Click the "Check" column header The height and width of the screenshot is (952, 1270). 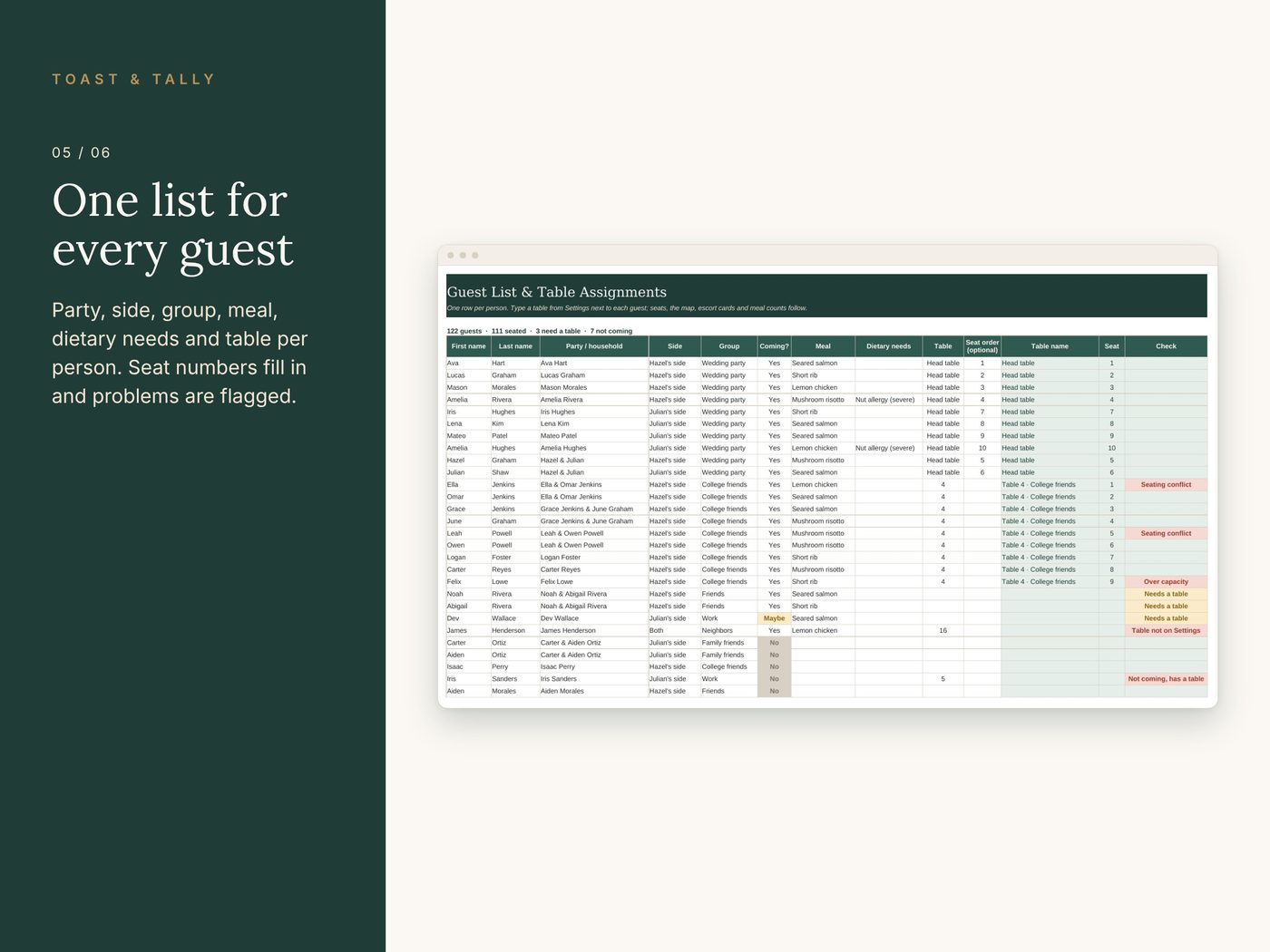(x=1166, y=346)
